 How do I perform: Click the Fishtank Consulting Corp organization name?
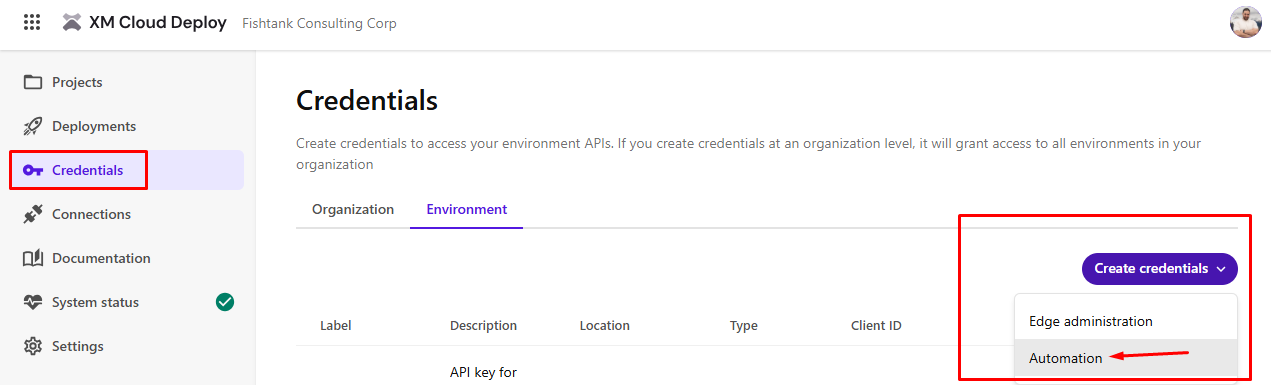(320, 23)
